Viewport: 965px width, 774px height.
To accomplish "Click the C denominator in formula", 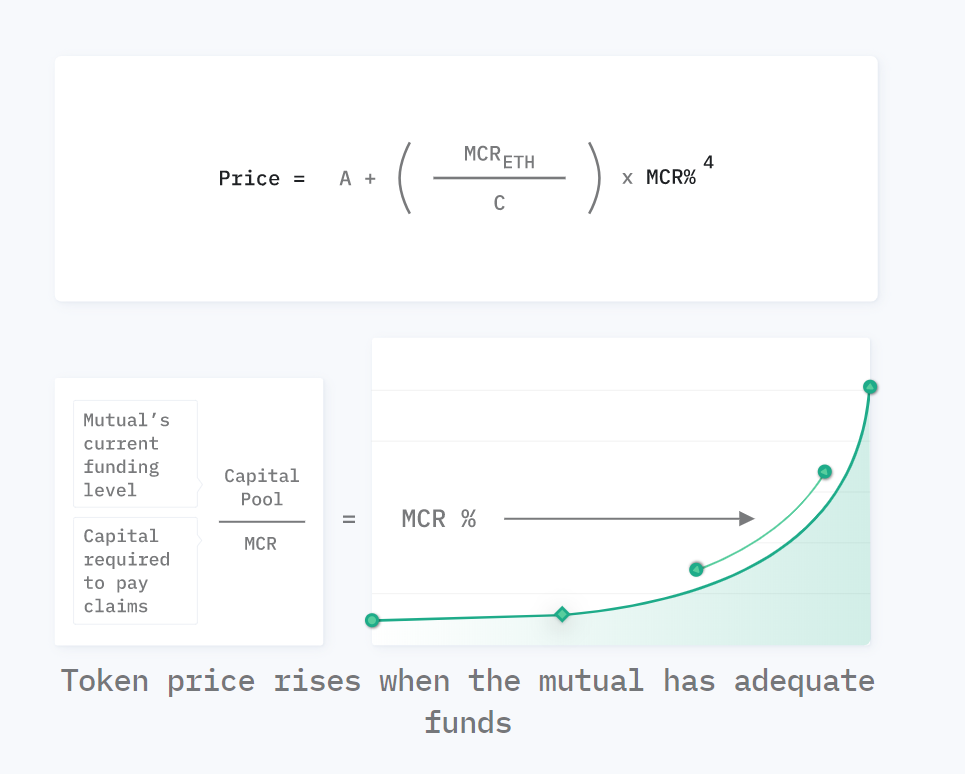I will pyautogui.click(x=499, y=203).
